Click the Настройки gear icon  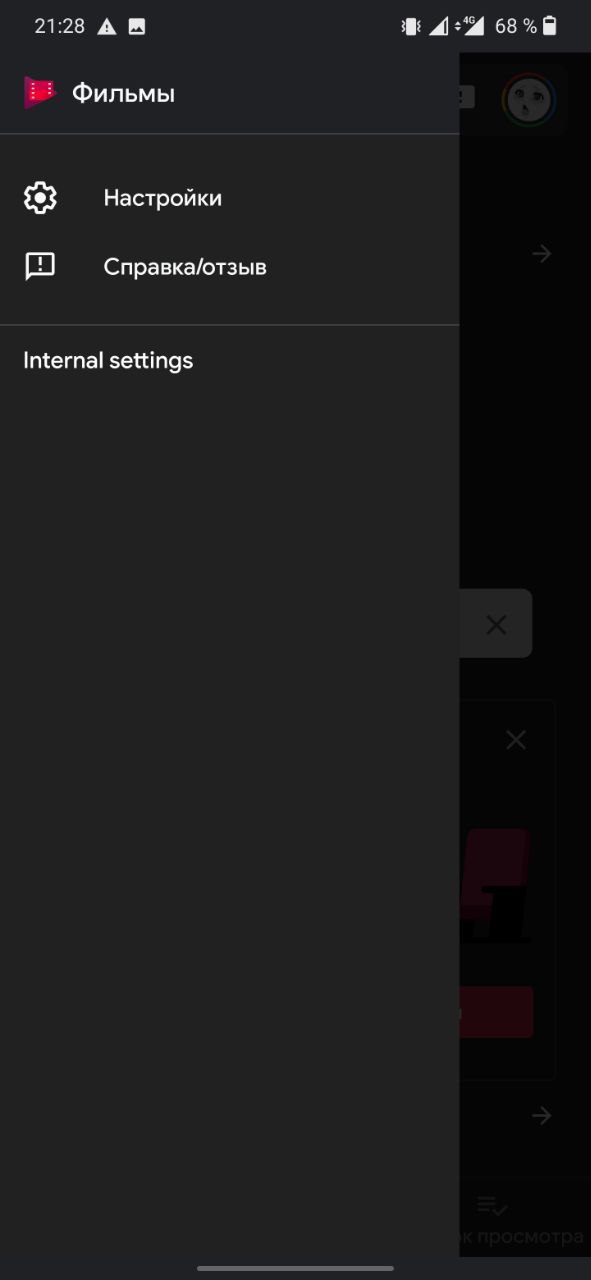click(40, 197)
